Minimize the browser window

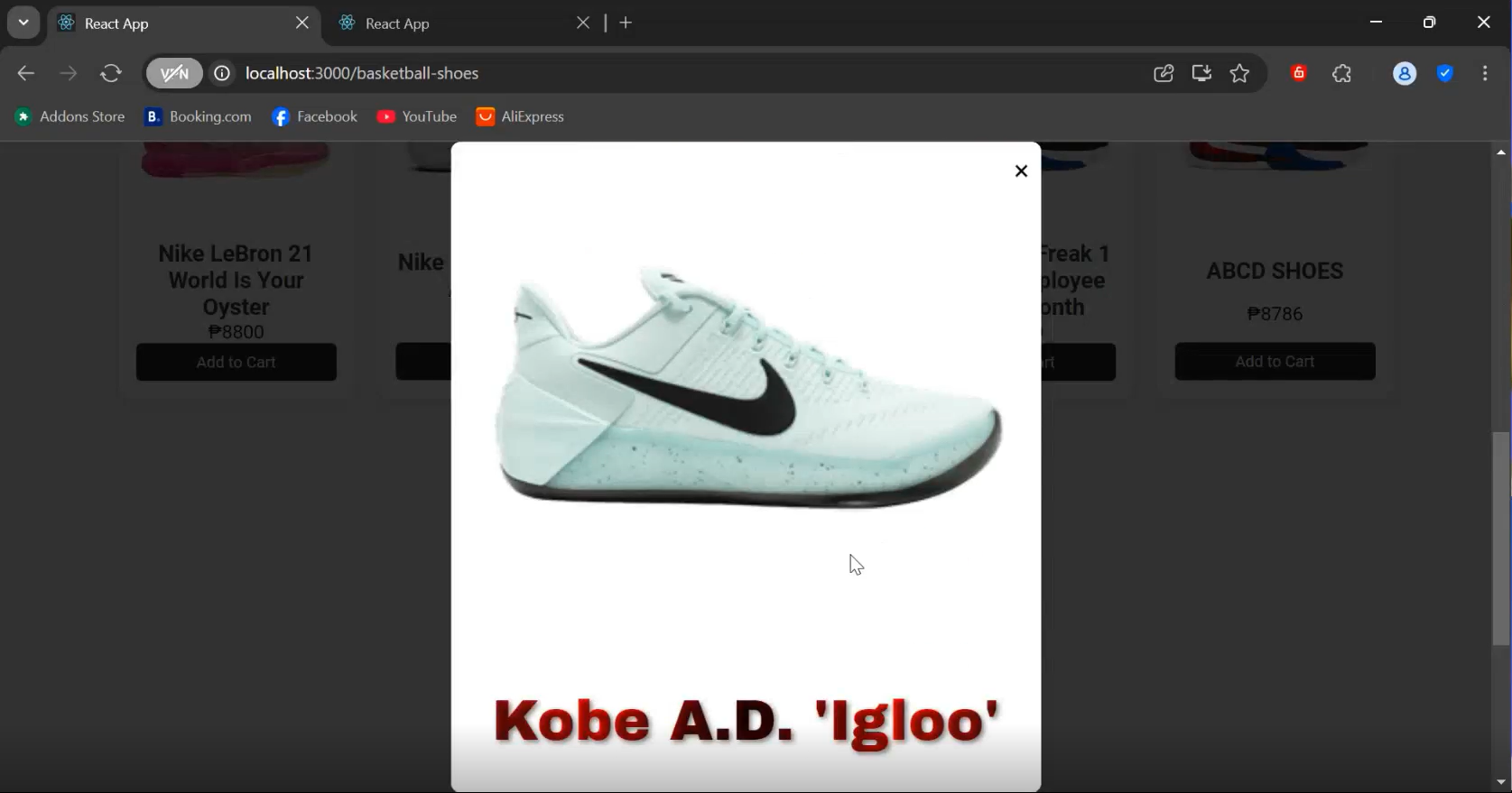(1376, 23)
